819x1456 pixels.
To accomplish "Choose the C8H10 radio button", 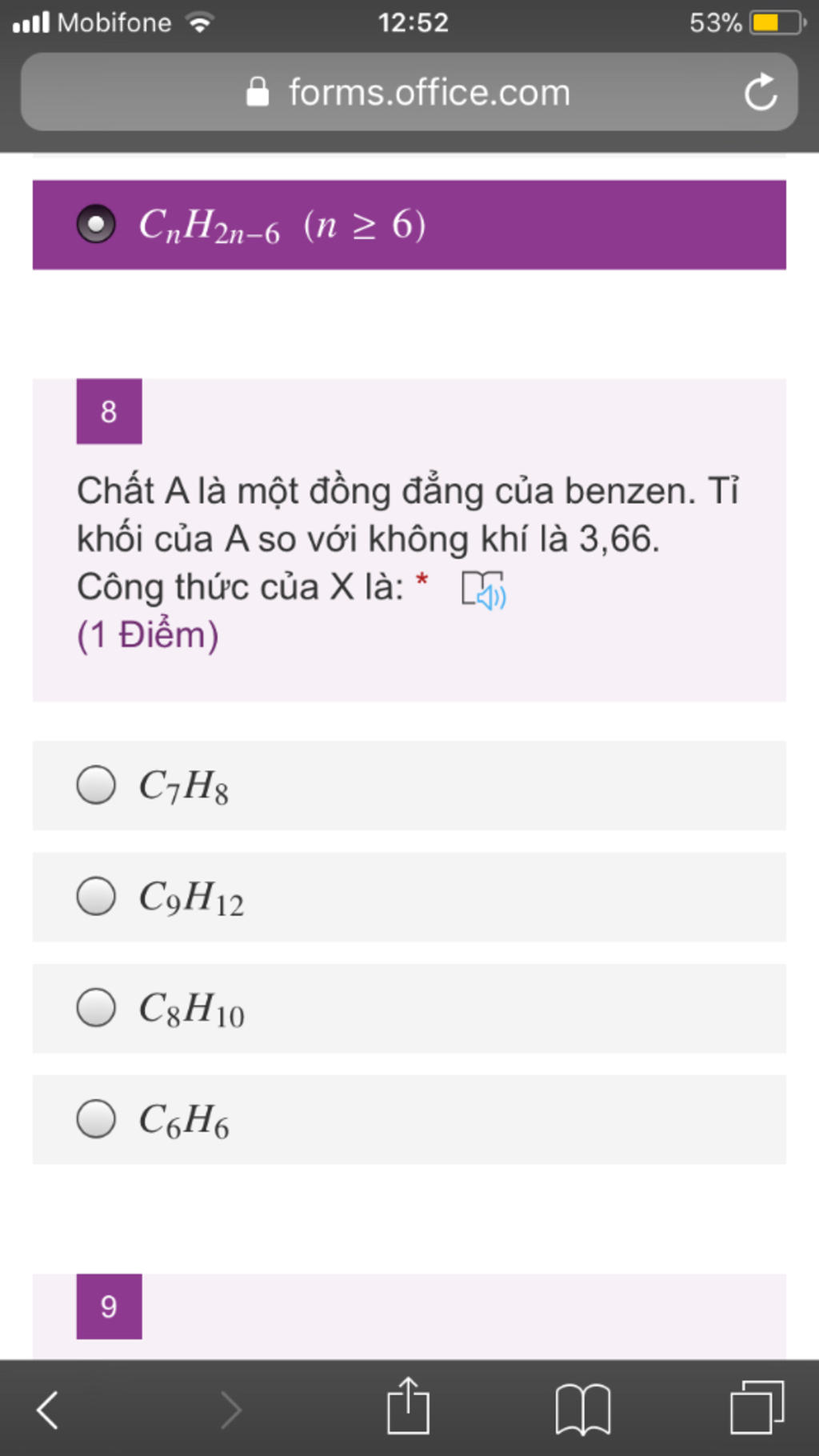I will (x=96, y=1007).
